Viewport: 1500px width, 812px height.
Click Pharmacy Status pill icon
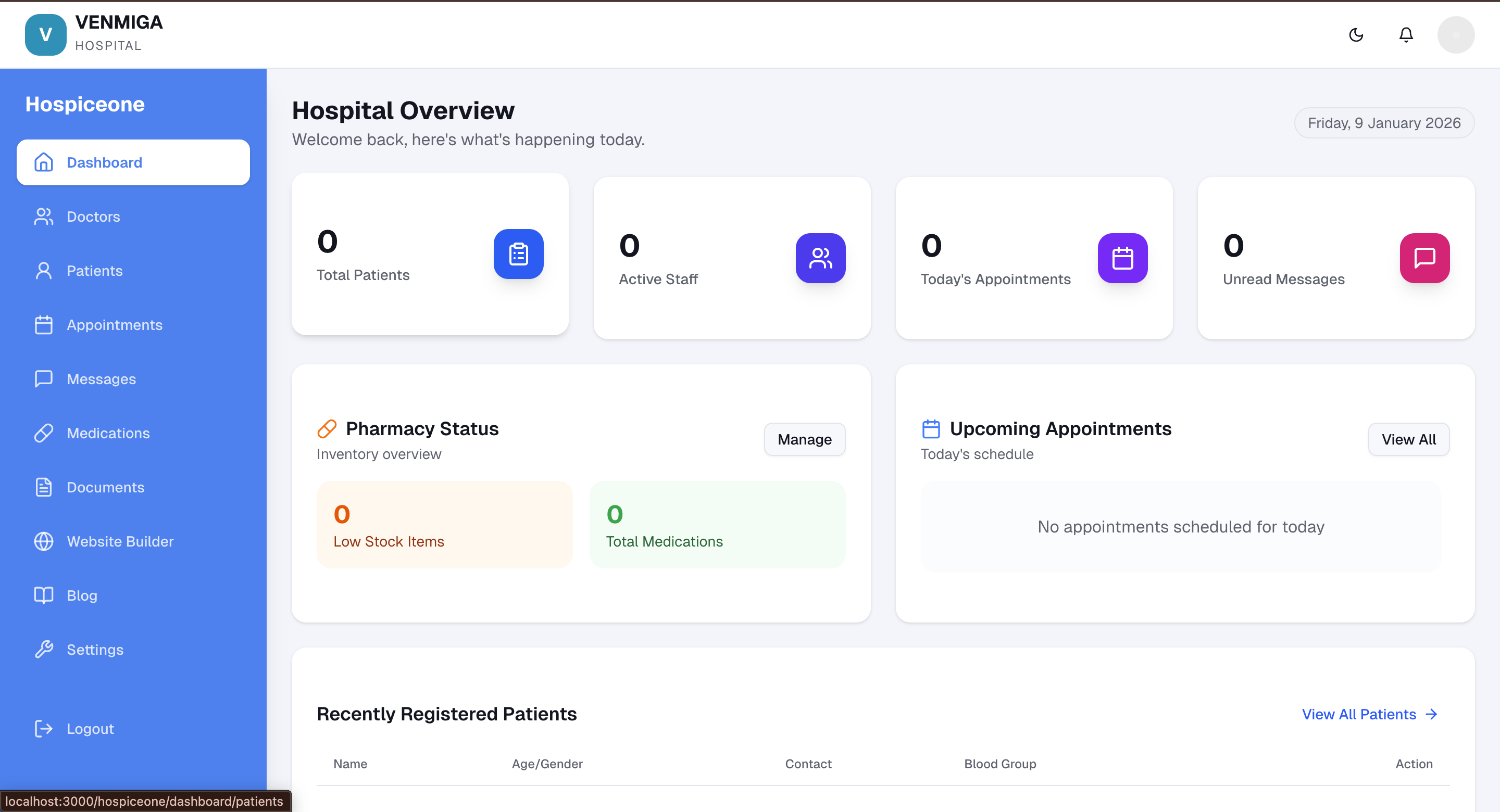tap(327, 429)
